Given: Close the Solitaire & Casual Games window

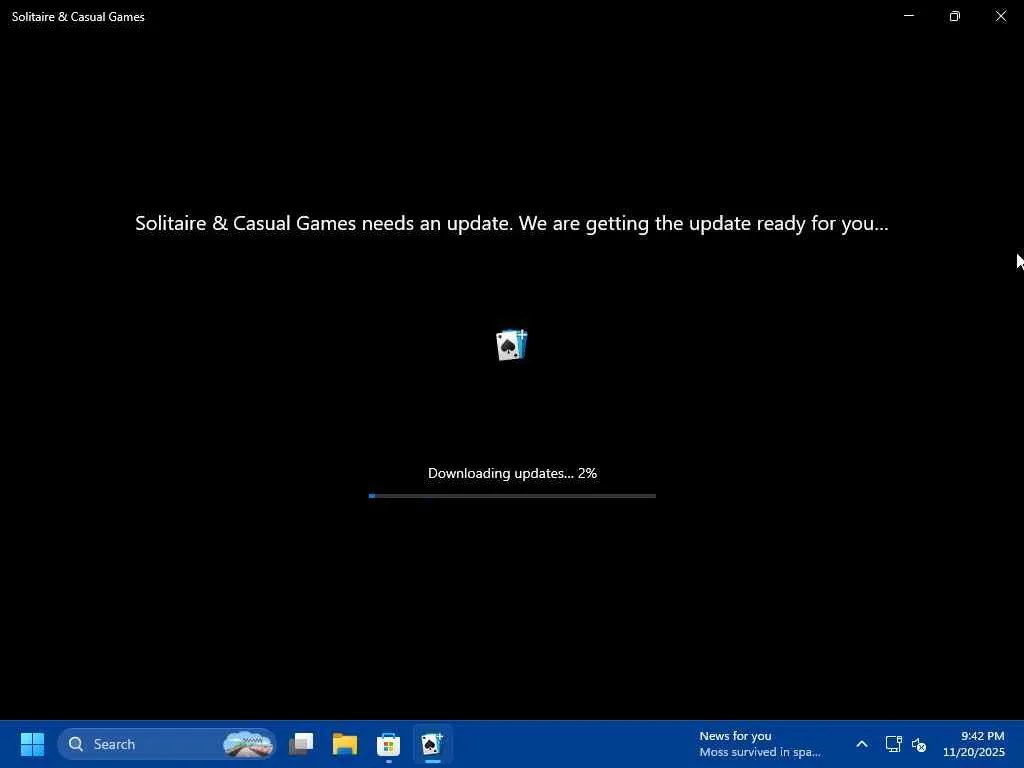Looking at the screenshot, I should coord(1000,16).
